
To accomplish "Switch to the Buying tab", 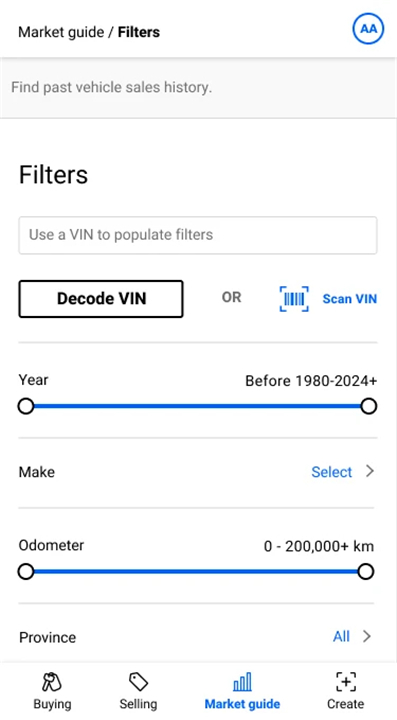I will [52, 691].
